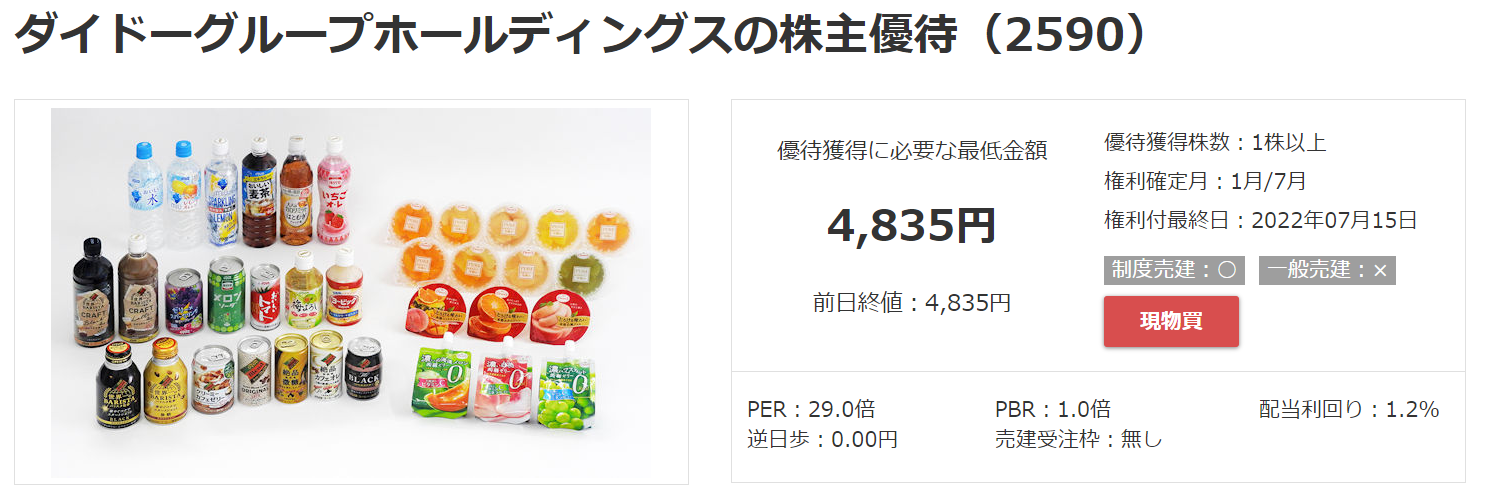Click the red 現物買 button

[x=1171, y=322]
